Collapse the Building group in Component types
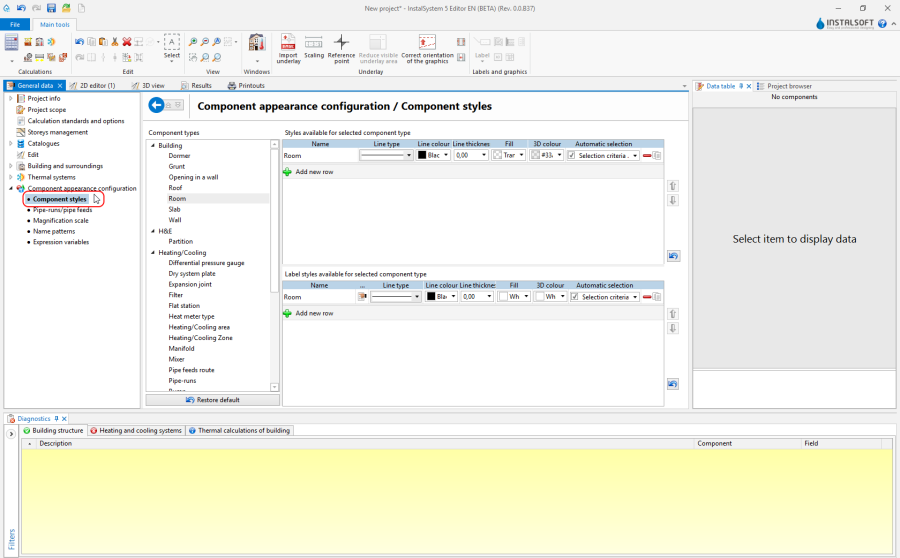Screen dimensions: 900x558 (x=153, y=146)
